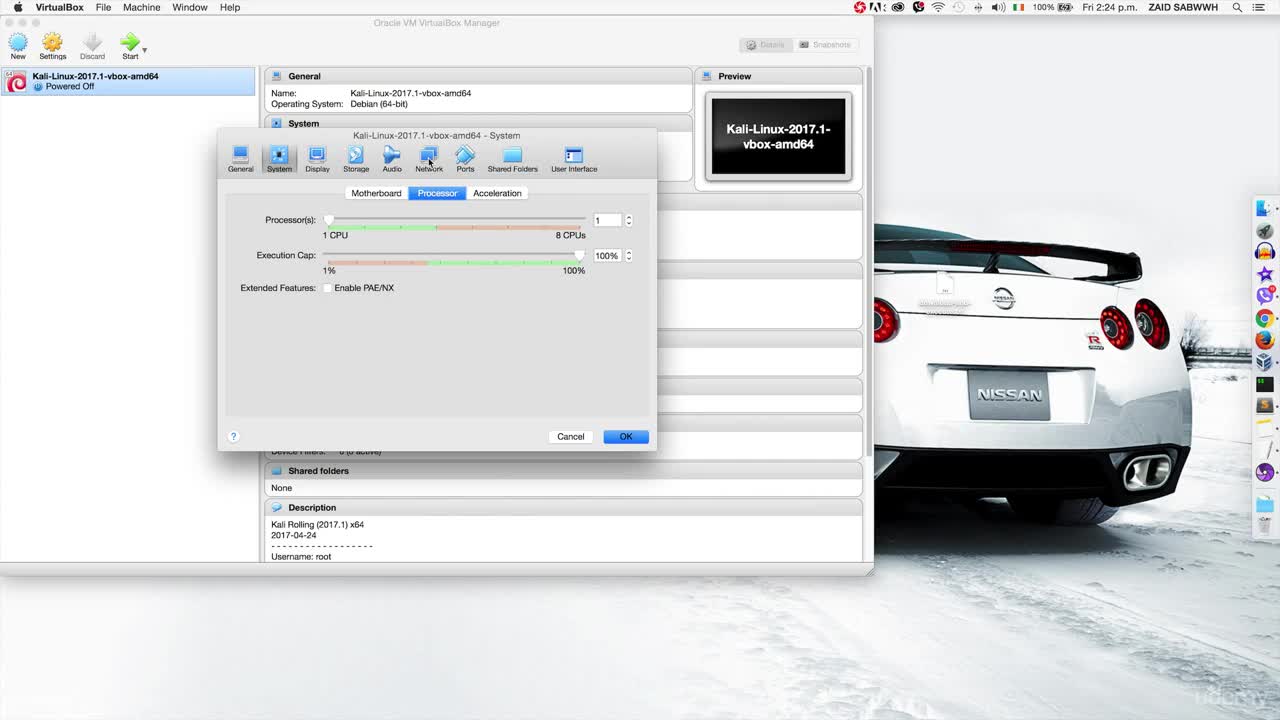The height and width of the screenshot is (720, 1280).
Task: Open Google Chrome from the dock
Action: pos(1265,318)
